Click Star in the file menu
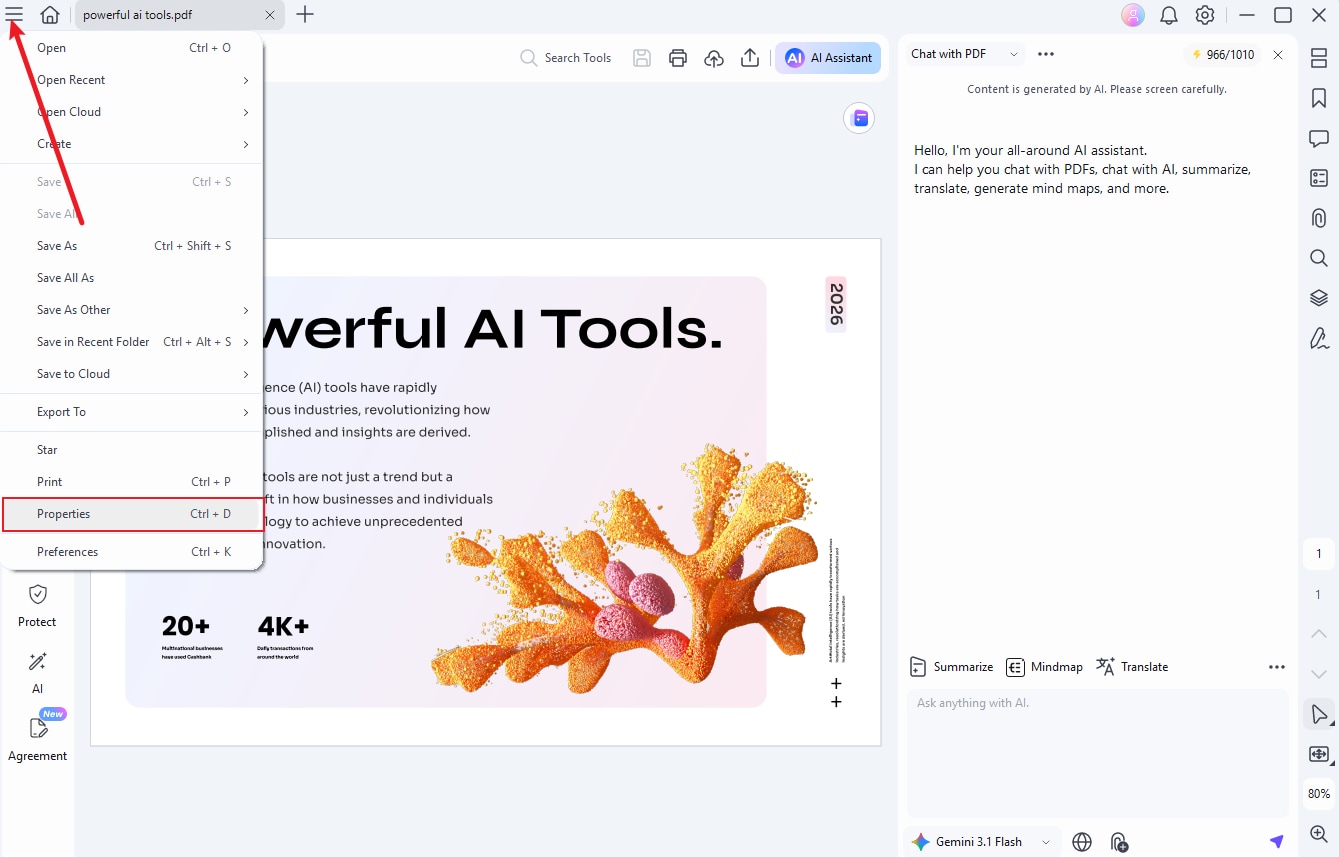The height and width of the screenshot is (857, 1339). [131, 450]
